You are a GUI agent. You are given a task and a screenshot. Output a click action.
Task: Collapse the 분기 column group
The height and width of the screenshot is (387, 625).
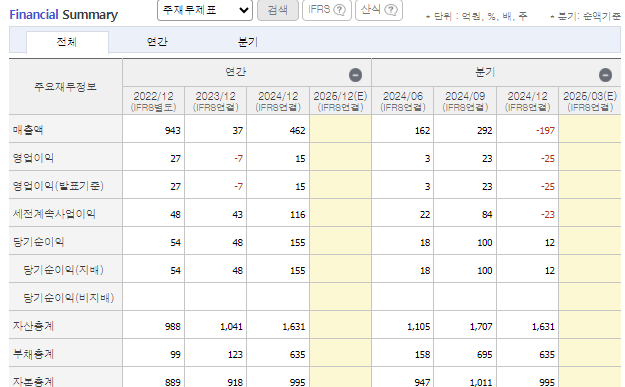click(605, 75)
